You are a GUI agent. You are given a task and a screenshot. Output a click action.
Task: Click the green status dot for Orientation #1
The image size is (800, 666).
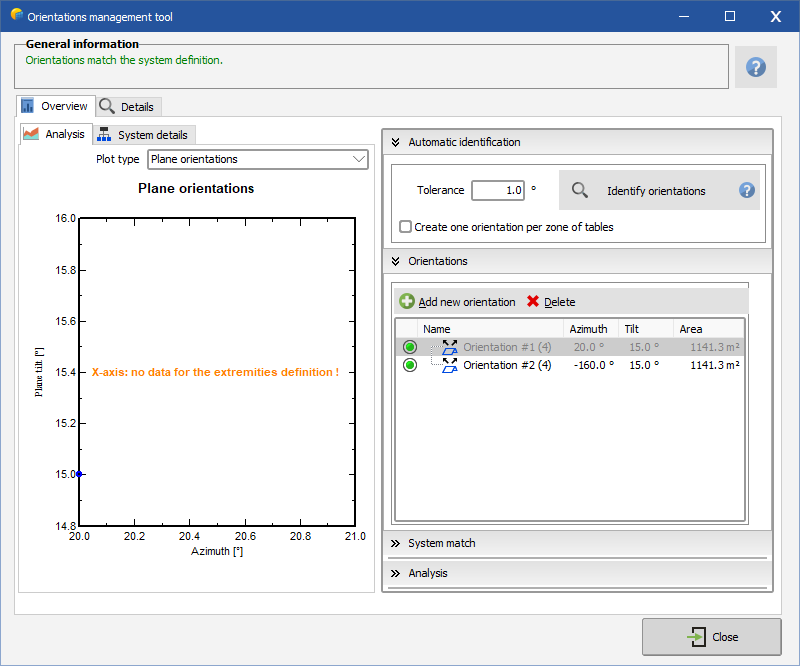410,347
